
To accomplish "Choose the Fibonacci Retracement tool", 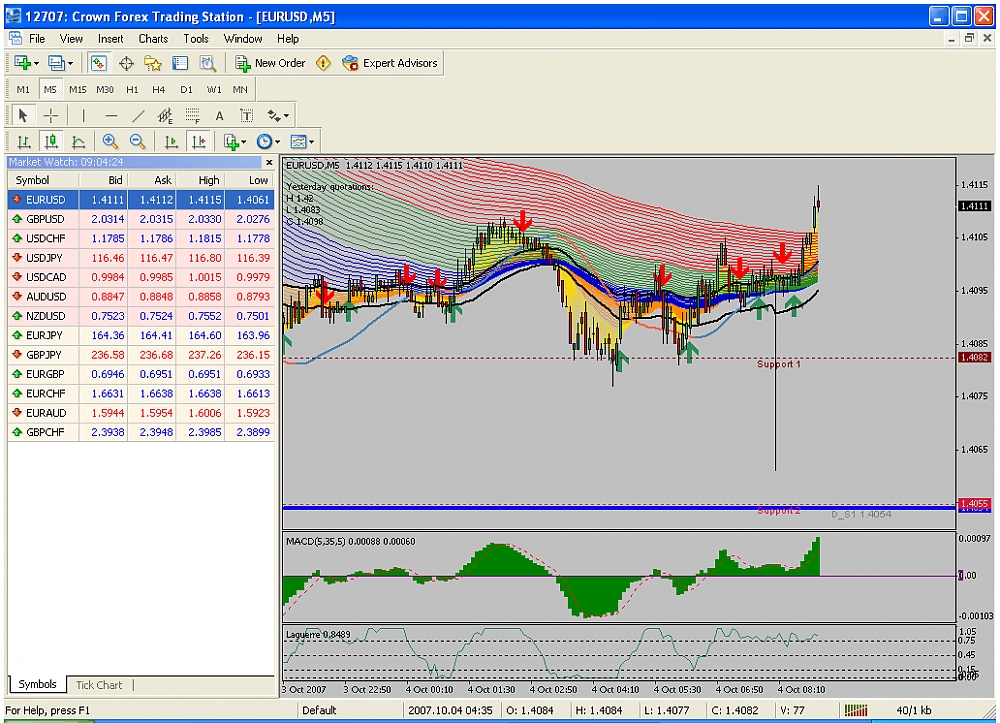I will coord(191,116).
